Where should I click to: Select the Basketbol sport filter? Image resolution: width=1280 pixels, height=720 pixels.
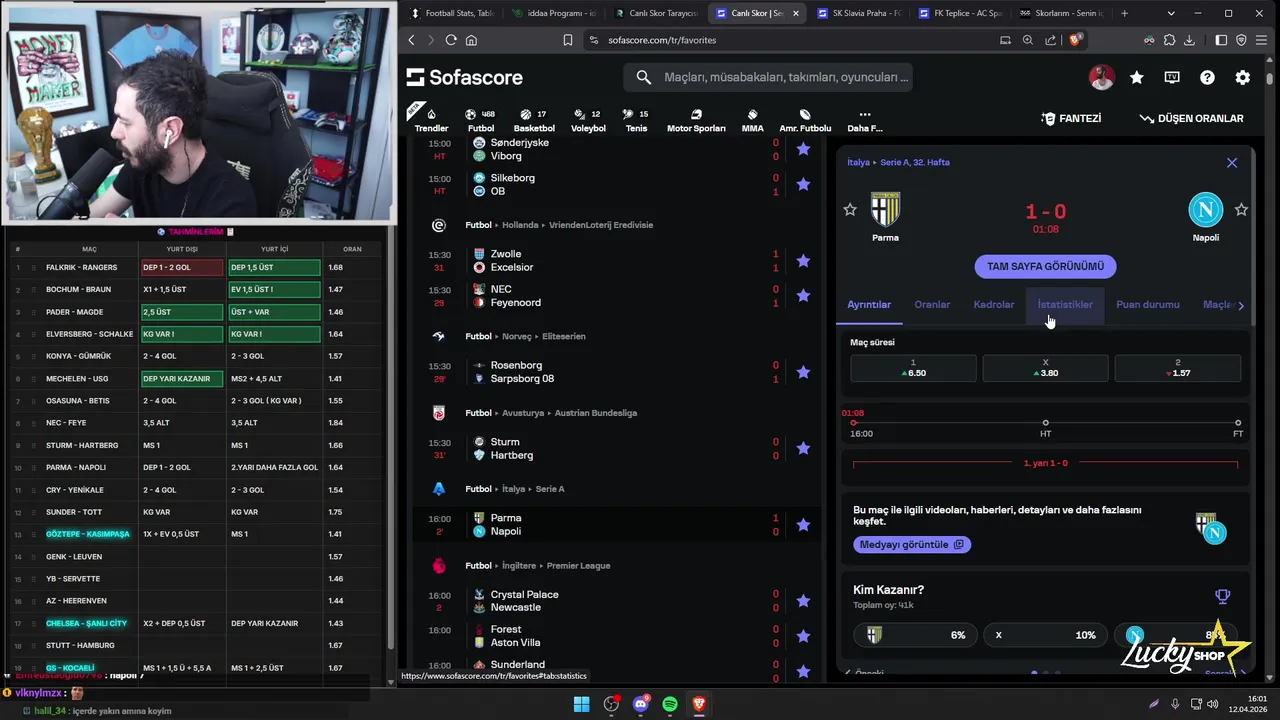pos(534,120)
